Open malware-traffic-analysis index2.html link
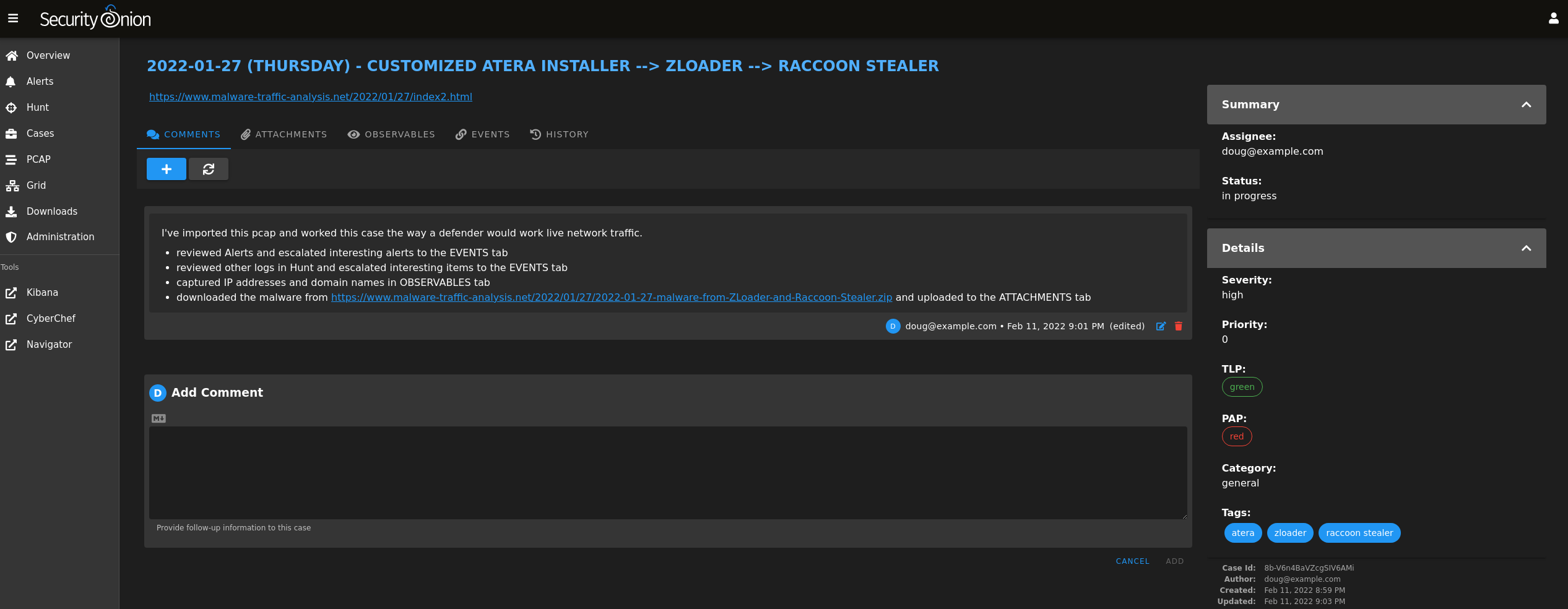Viewport: 1568px width, 609px height. [x=311, y=97]
